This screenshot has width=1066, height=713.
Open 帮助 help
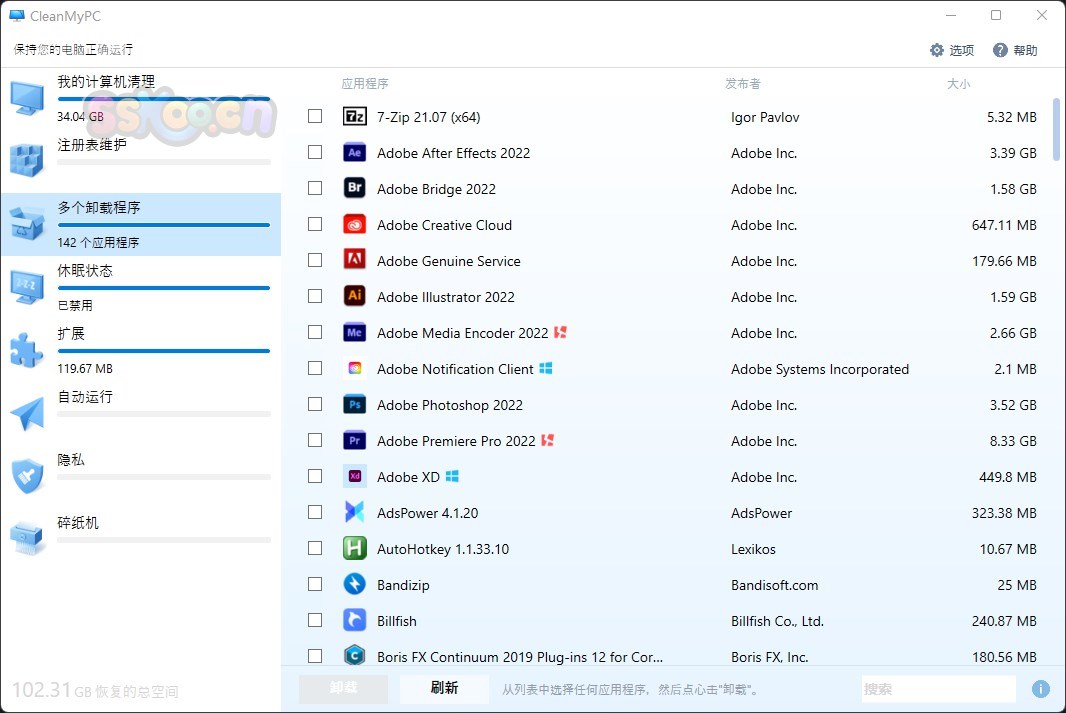1015,50
